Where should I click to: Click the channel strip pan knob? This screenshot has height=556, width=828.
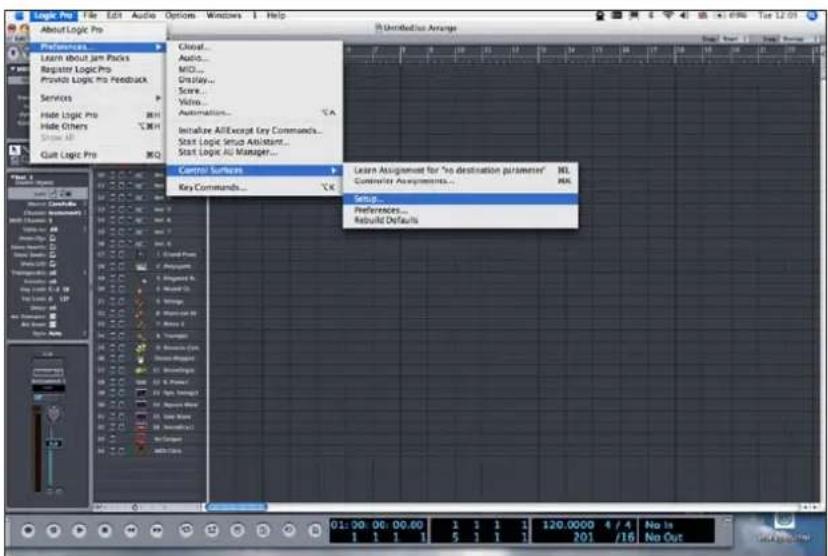pos(53,413)
